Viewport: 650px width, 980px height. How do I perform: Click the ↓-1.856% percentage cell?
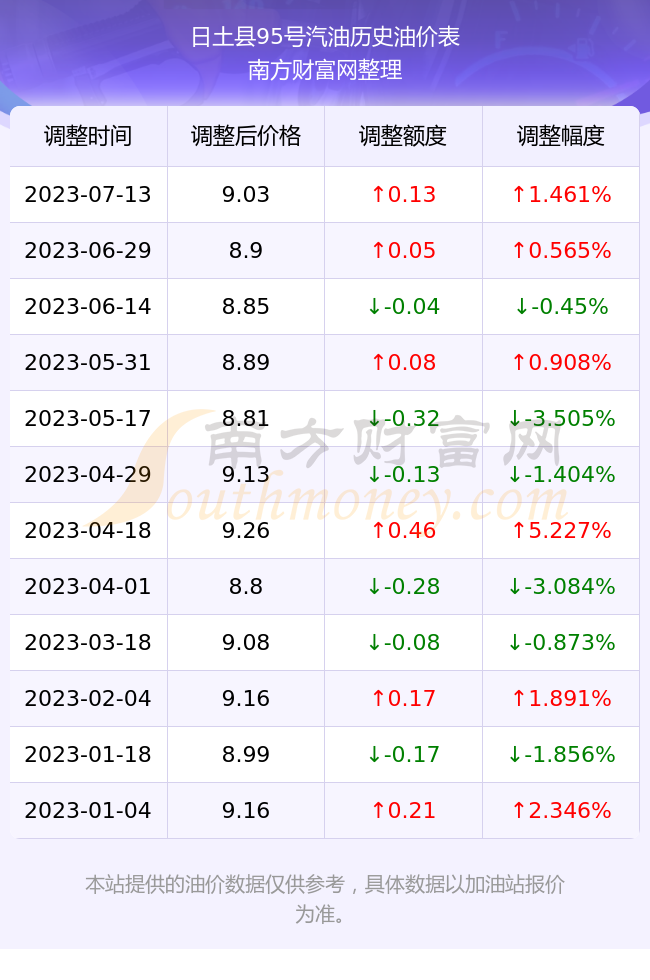[561, 754]
